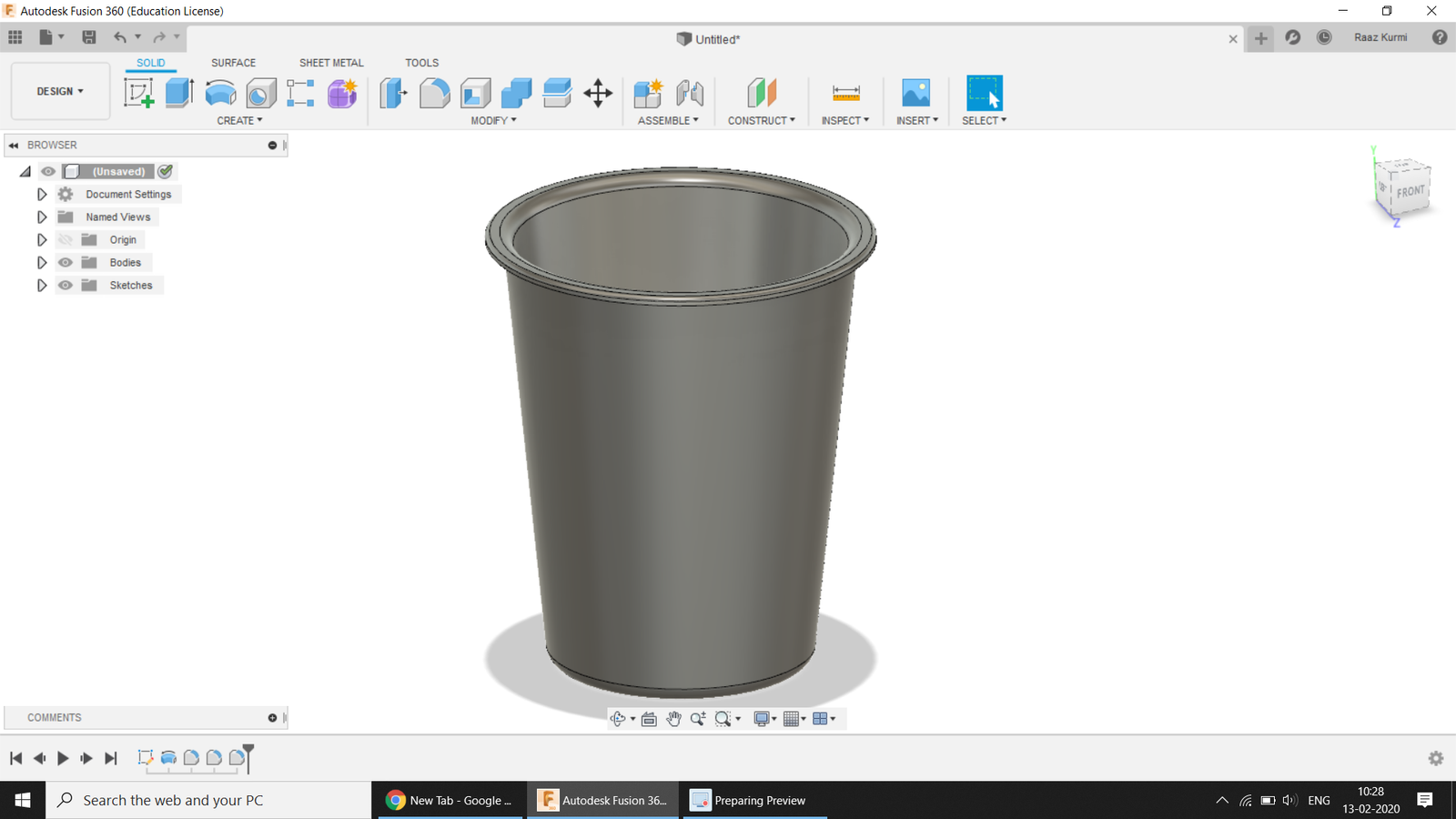The image size is (1456, 819).
Task: Switch to the TOOLS tab
Action: pos(421,63)
